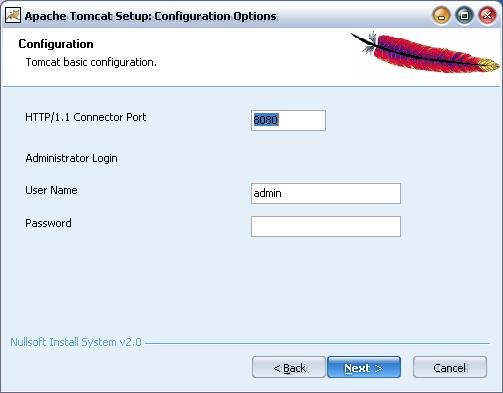Maximize the Apache Tomcat Setup window
Screen dimensions: 503x393
(464, 16)
